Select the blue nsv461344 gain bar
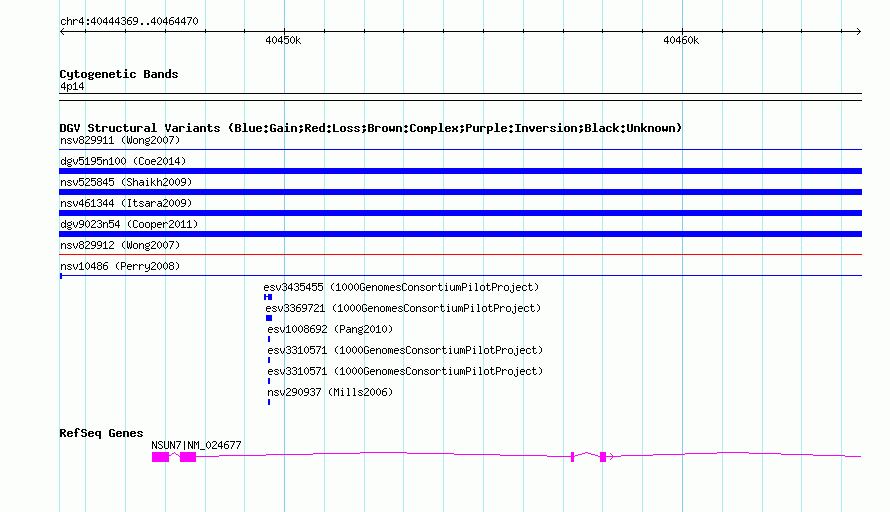Viewport: 890px width, 512px height. coord(460,213)
